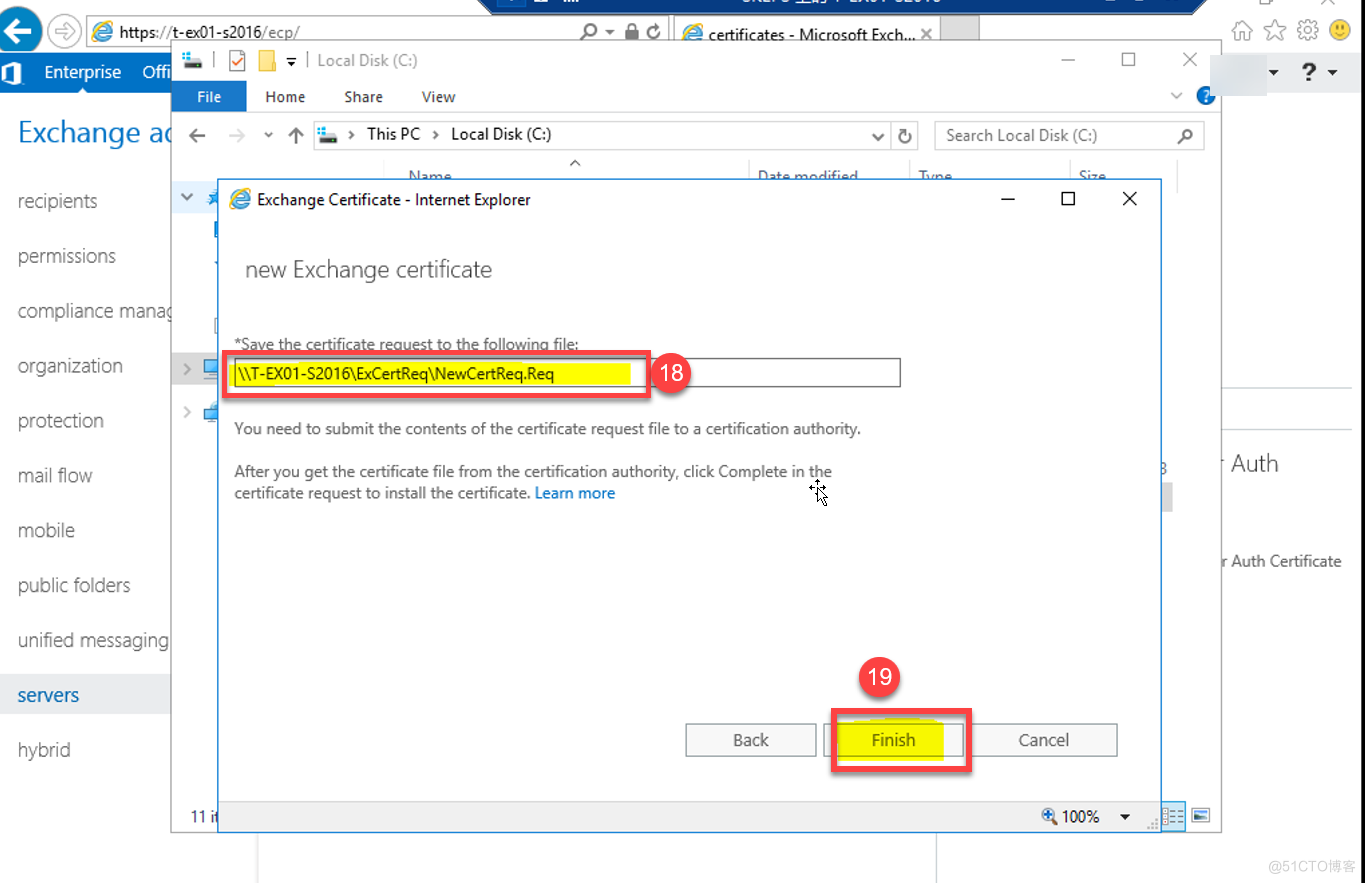1365x883 pixels.
Task: Open protection in ECP navigation
Action: pos(60,421)
